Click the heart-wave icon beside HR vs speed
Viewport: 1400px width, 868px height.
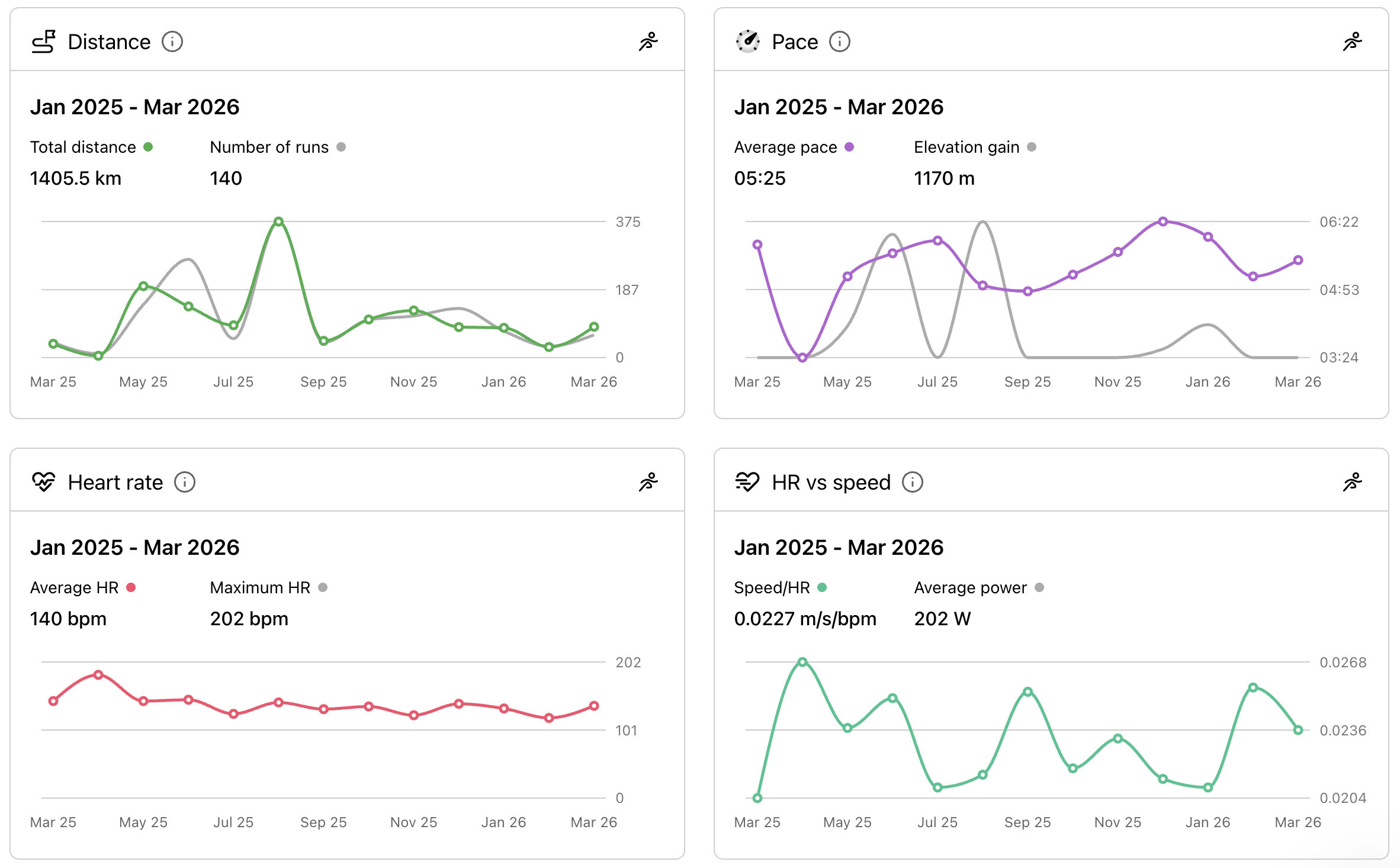pos(747,481)
